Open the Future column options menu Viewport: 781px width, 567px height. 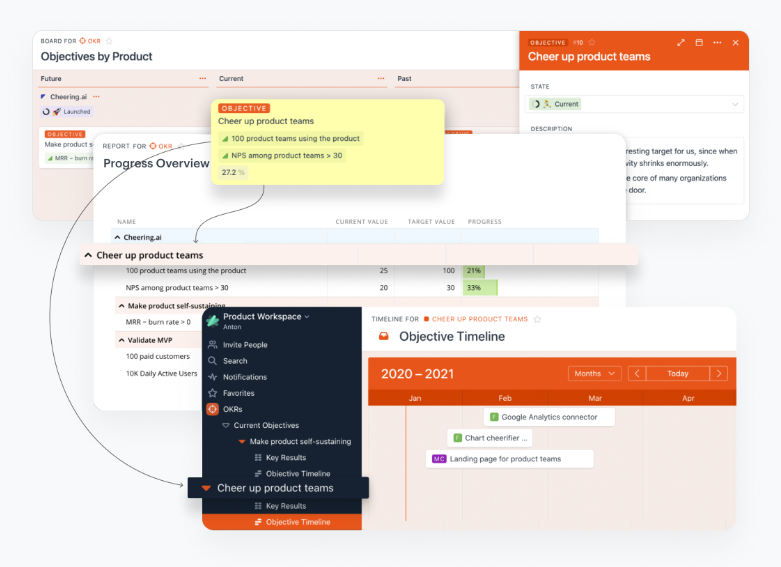(x=203, y=78)
